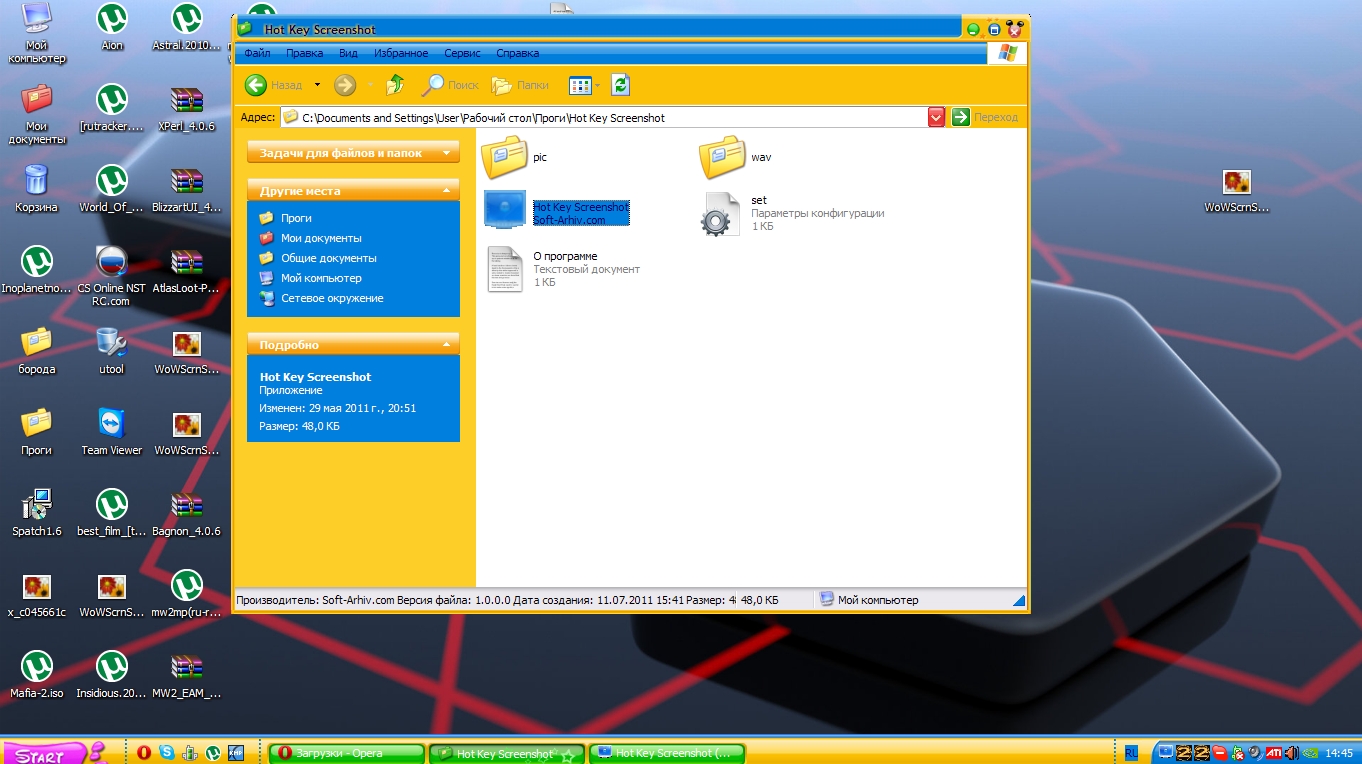Select the Hot Key Screenshot application icon

tap(505, 210)
